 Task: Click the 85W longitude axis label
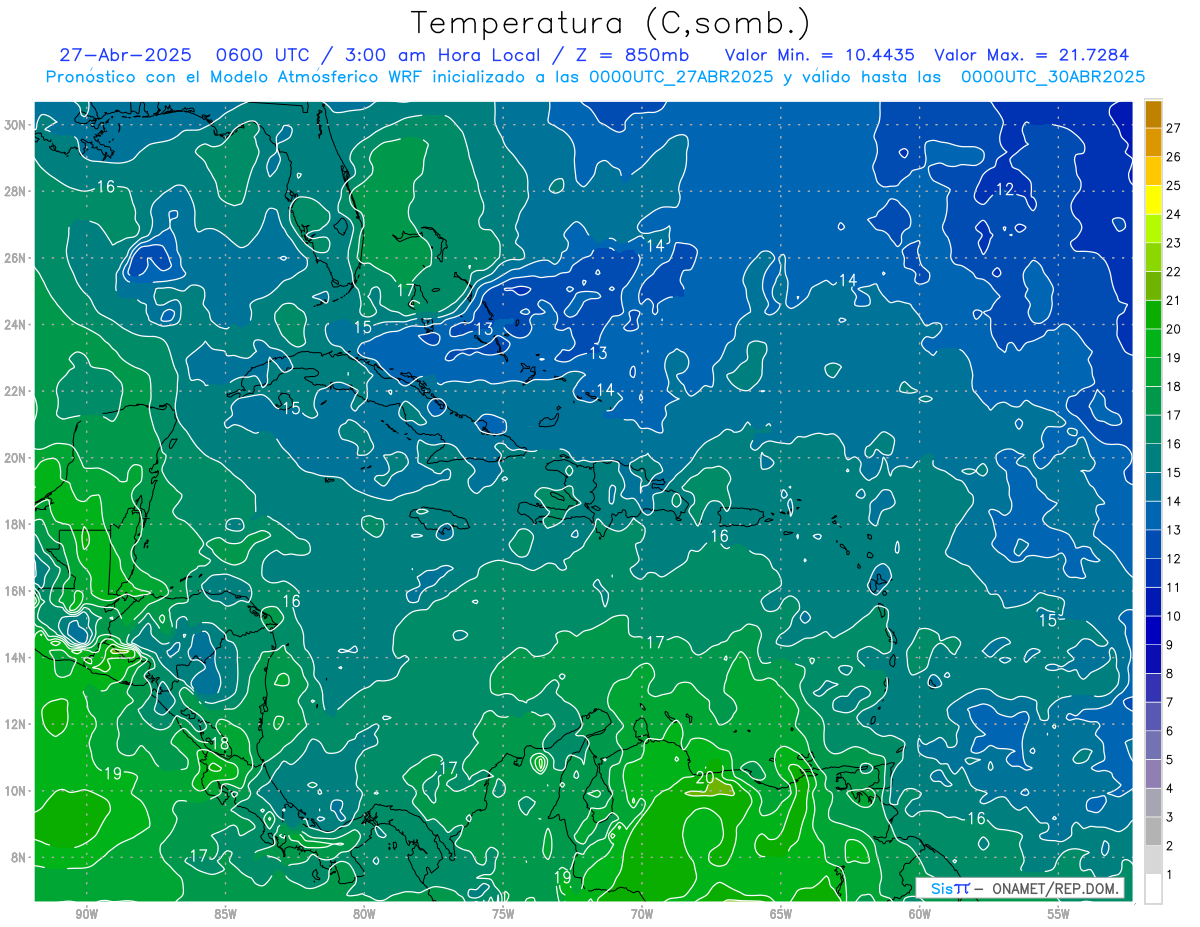pyautogui.click(x=225, y=914)
